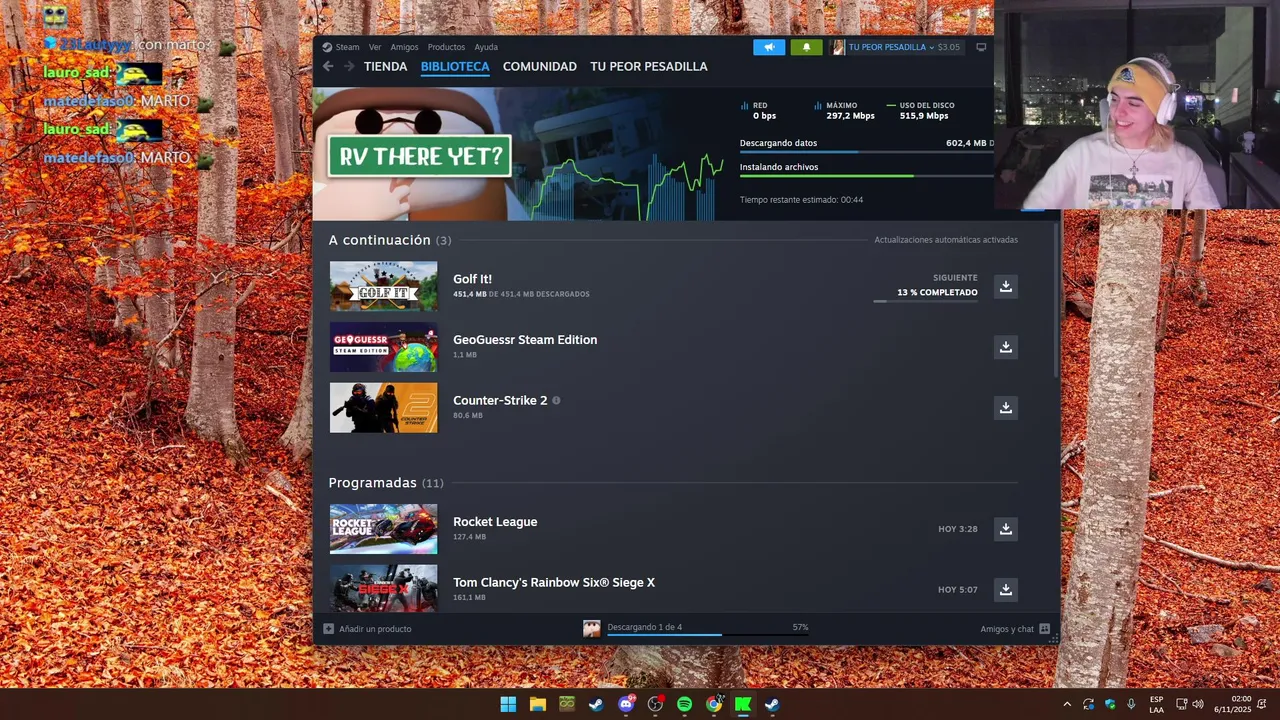Click the plus icon beside Añadir un producto
Viewport: 1280px width, 720px height.
coord(328,629)
